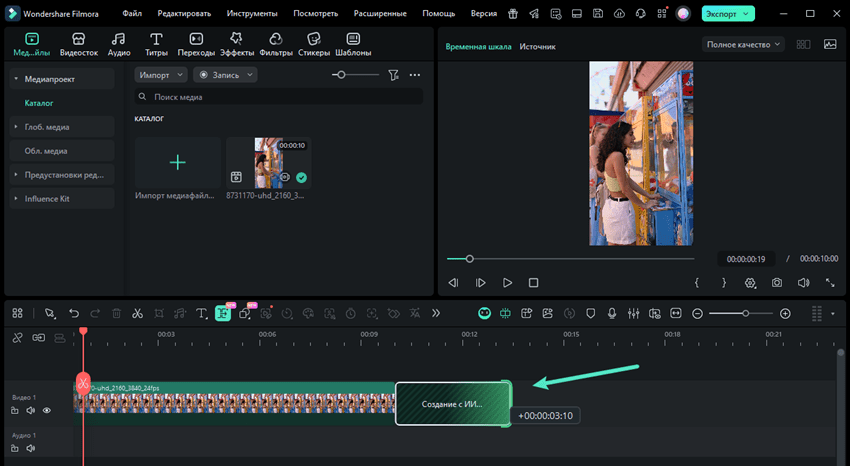
Task: Hide the Видео 1 track with eye icon
Action: 46,410
